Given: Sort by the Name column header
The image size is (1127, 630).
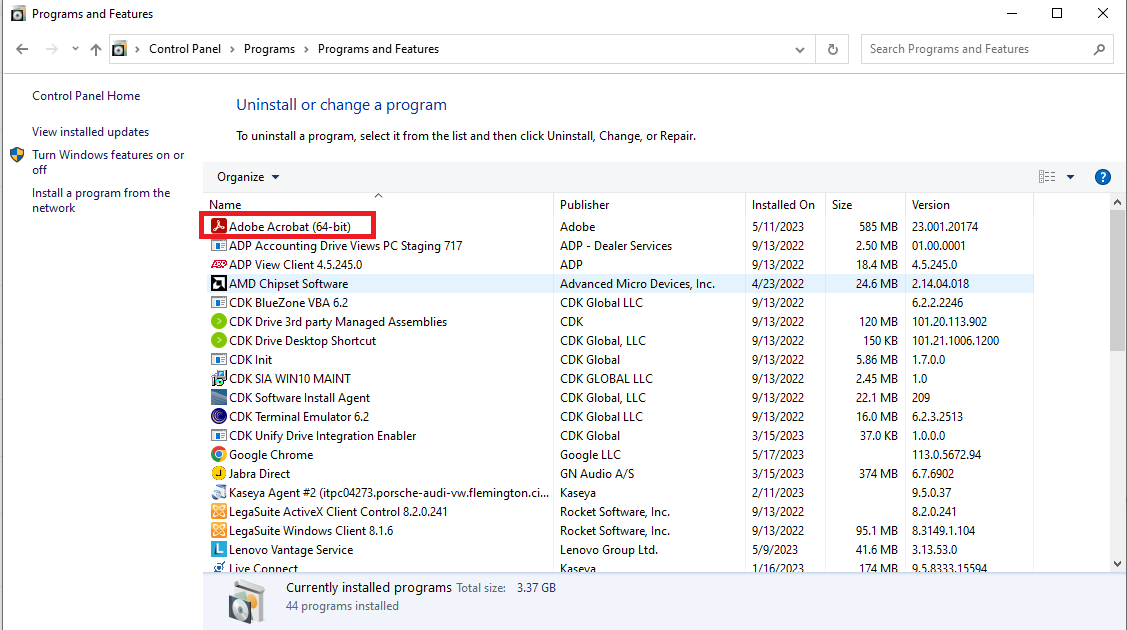Looking at the screenshot, I should click(380, 205).
